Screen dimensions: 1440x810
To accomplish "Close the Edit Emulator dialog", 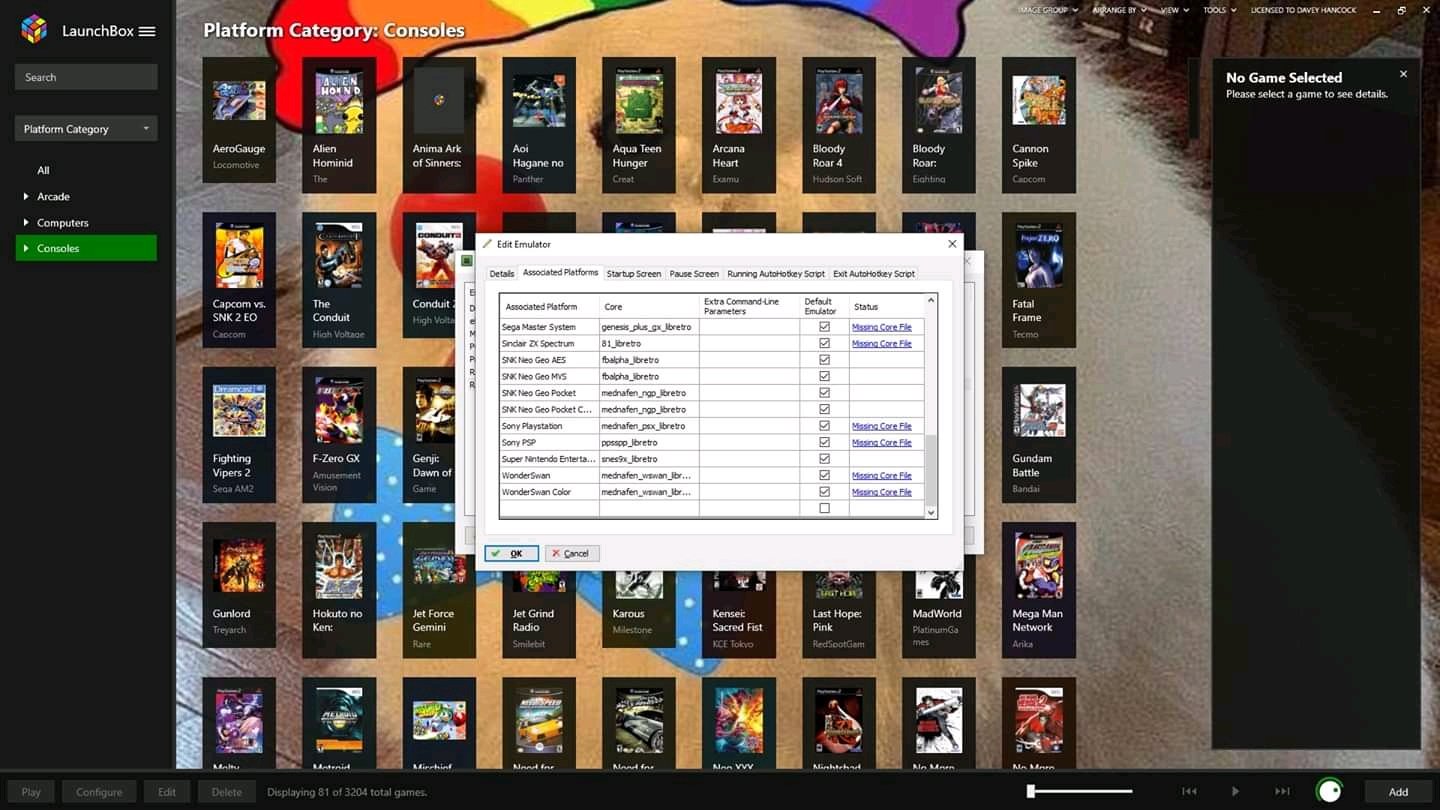I will point(952,243).
